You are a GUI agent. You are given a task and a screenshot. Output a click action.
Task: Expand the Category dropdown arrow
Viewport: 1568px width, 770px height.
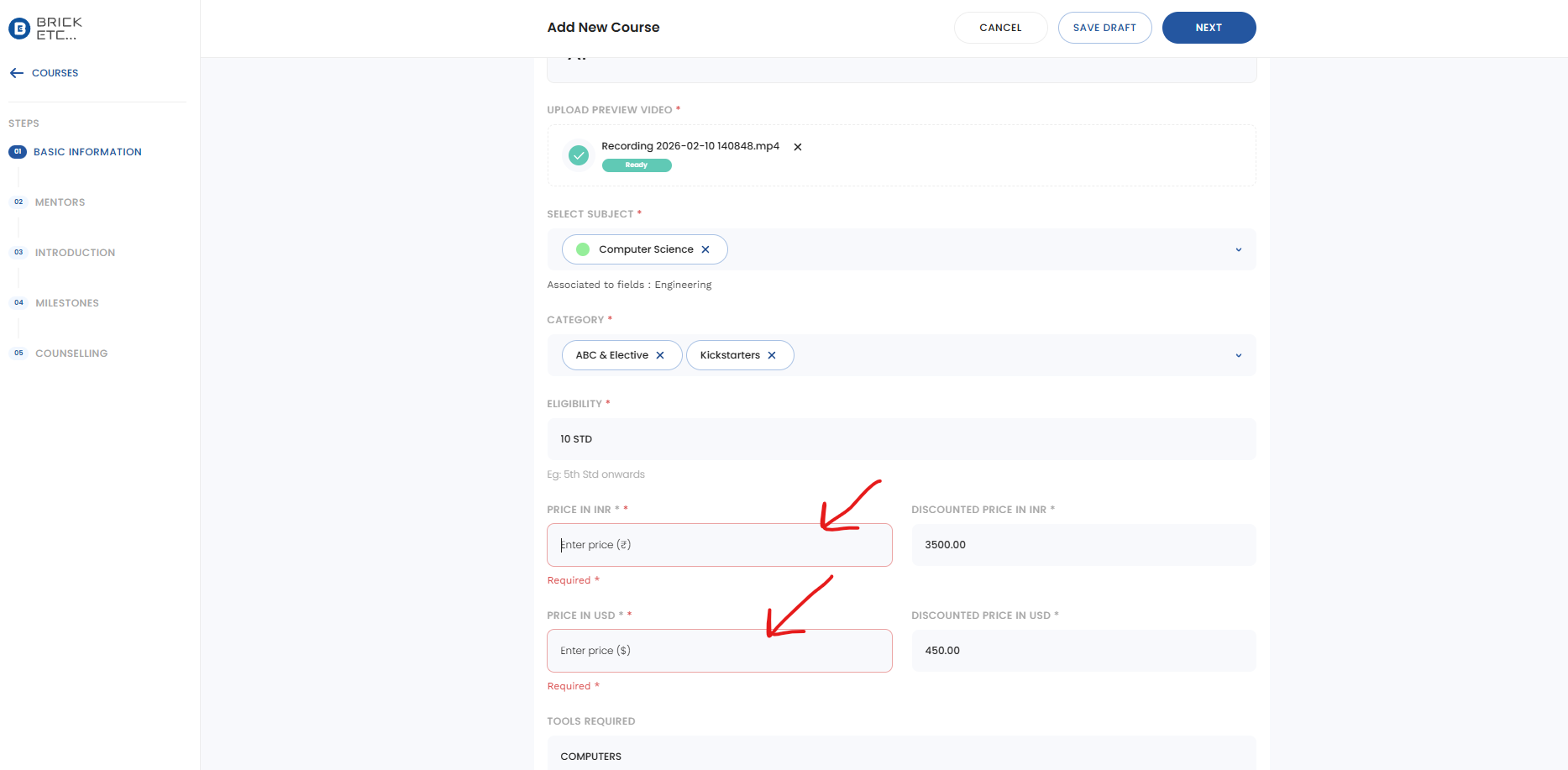(1238, 355)
